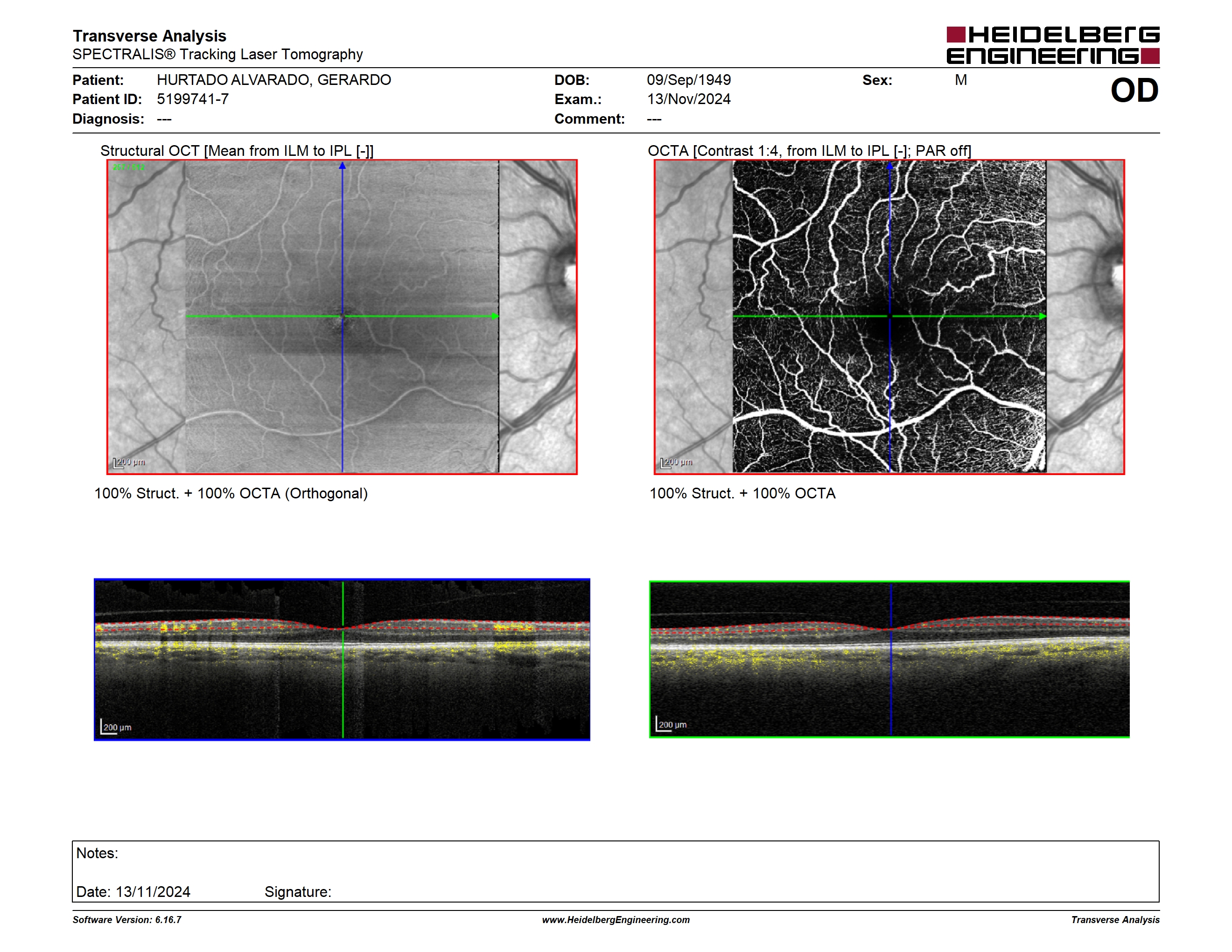Viewport: 1232px width, 952px height.
Task: Click the 'Patient:' label
Action: click(98, 80)
